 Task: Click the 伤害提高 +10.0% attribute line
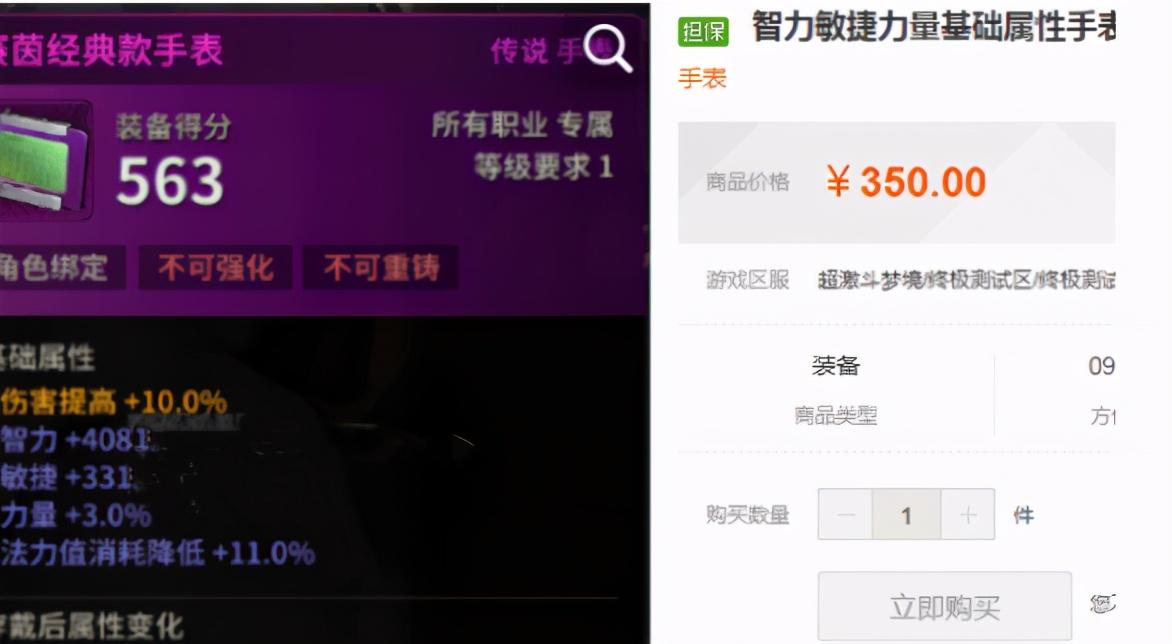[114, 402]
